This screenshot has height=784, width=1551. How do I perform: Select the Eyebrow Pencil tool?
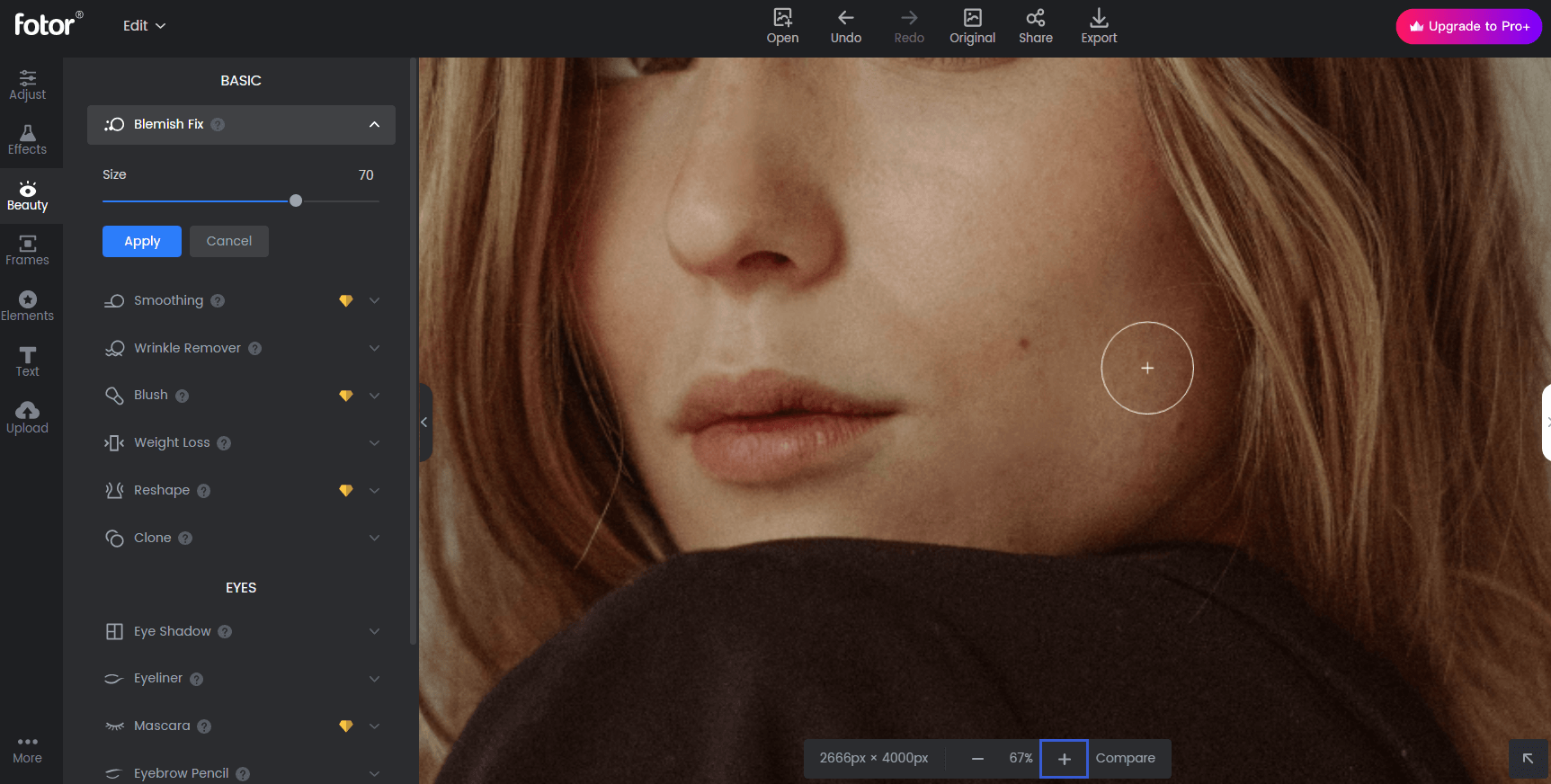[x=181, y=773]
